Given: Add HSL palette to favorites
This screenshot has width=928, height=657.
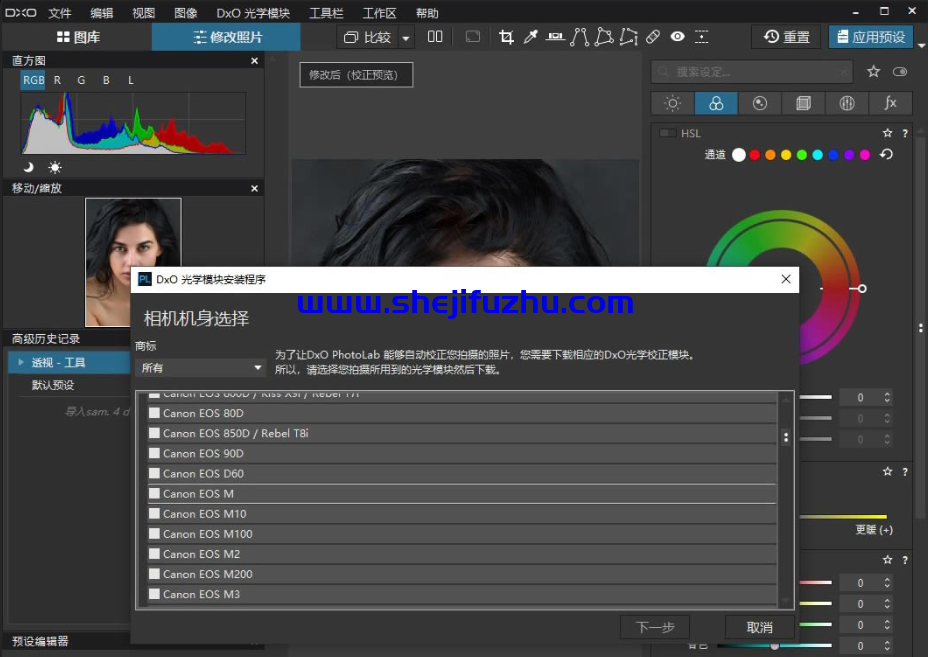Looking at the screenshot, I should 887,133.
